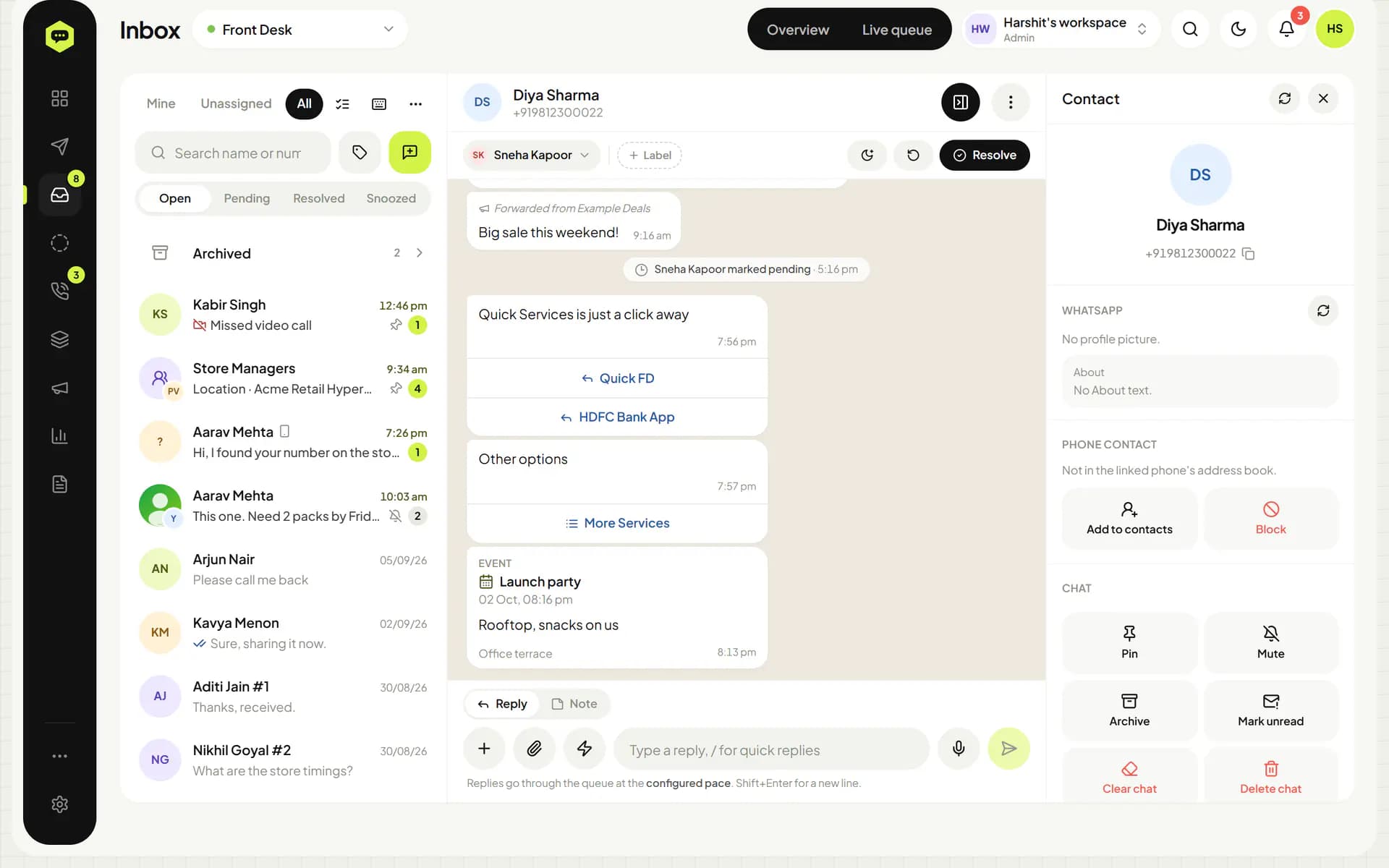The width and height of the screenshot is (1389, 868).
Task: Switch to the Unassigned tab
Action: 236,104
